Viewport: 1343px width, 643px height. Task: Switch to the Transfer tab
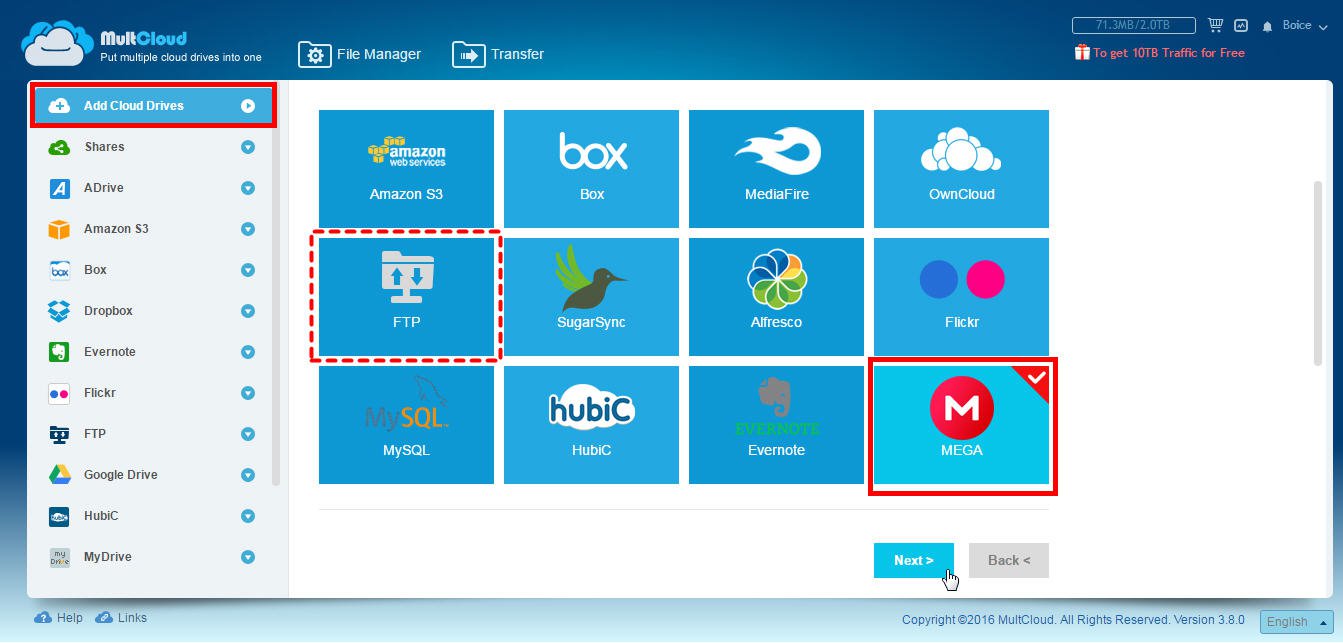pyautogui.click(x=499, y=54)
